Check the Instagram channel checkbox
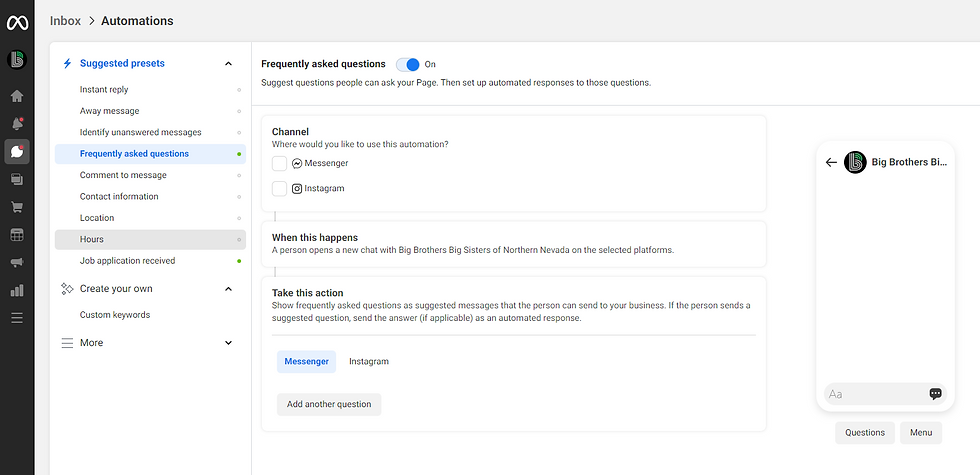Viewport: 980px width, 475px height. click(x=279, y=189)
